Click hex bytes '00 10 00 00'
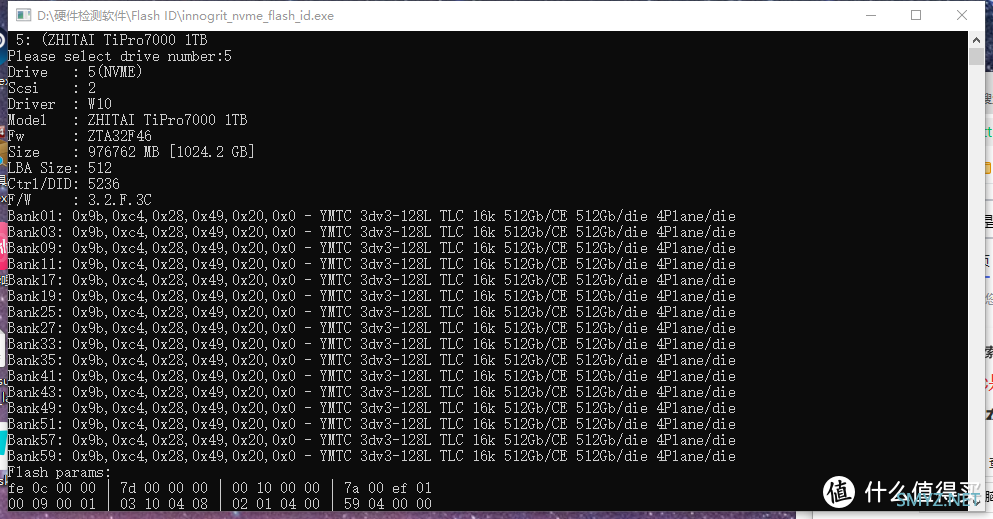The image size is (993, 519). 276,488
